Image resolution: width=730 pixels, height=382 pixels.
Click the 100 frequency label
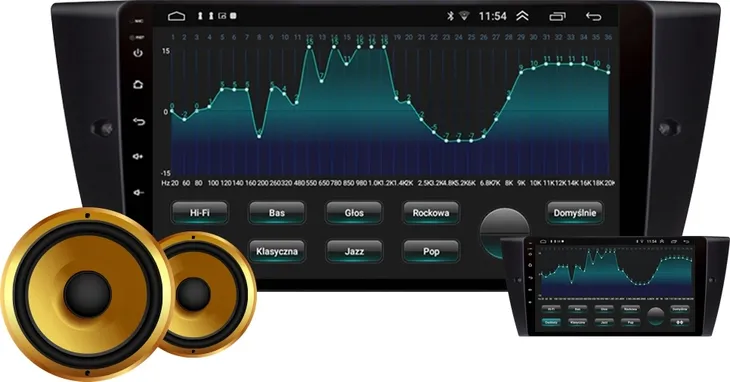pyautogui.click(x=213, y=183)
